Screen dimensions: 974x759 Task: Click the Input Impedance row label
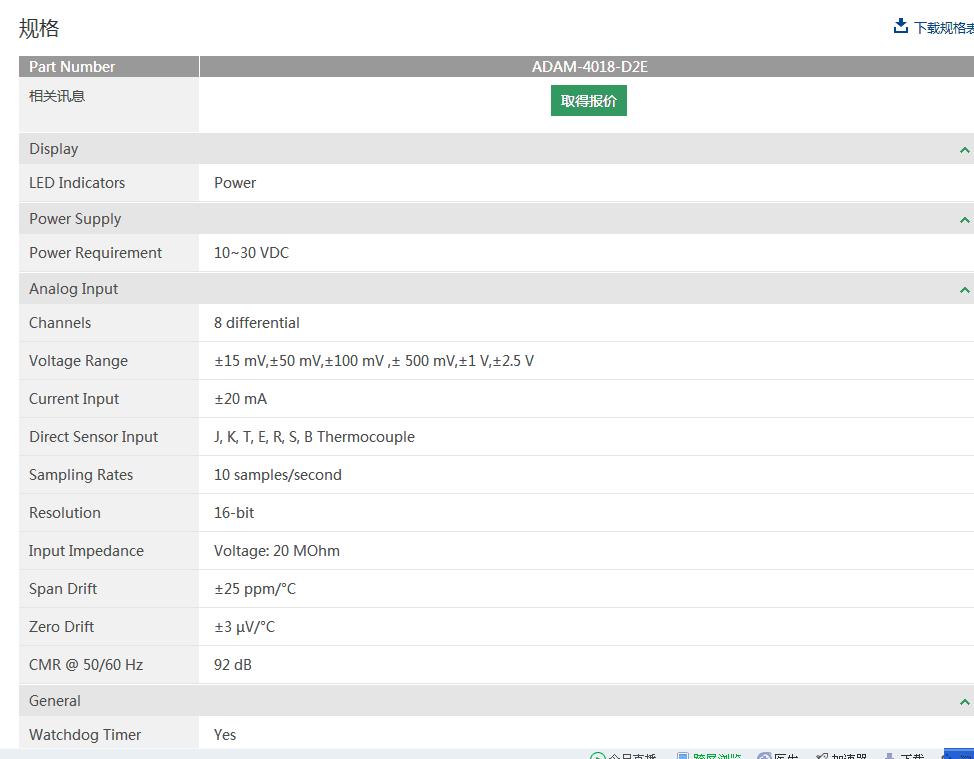(86, 551)
